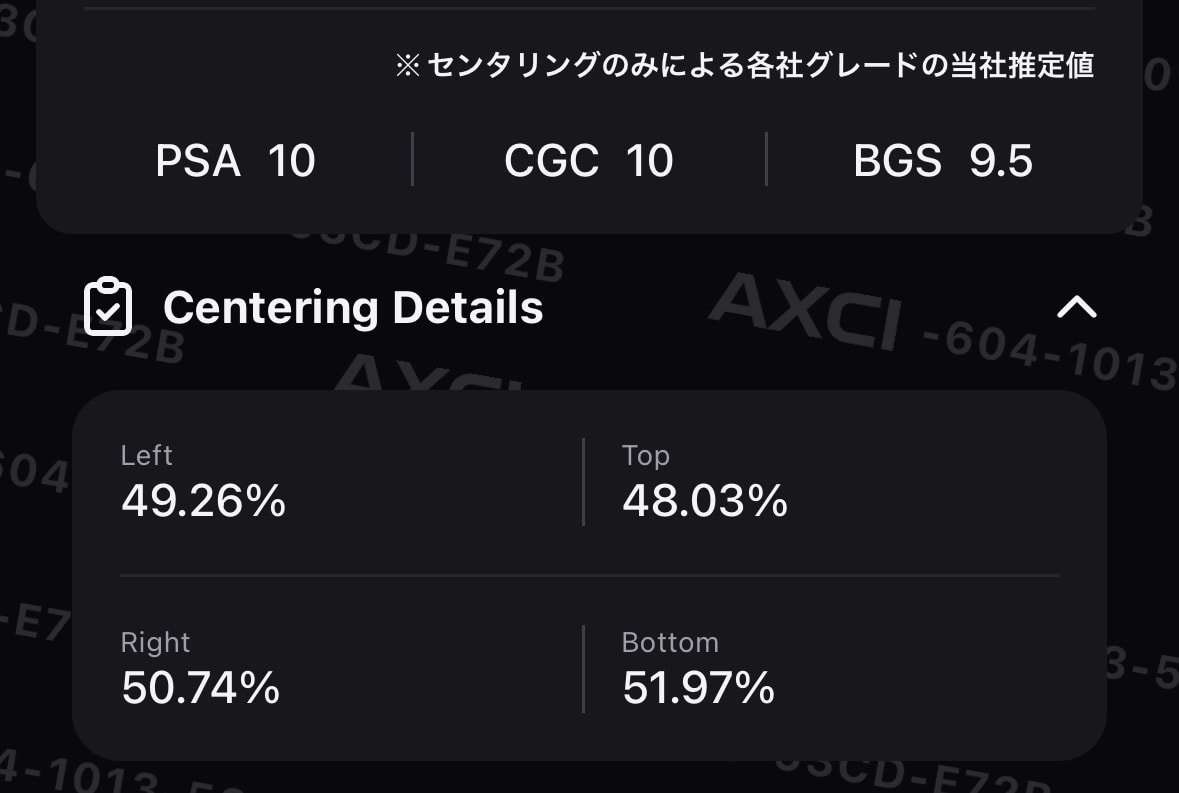The height and width of the screenshot is (793, 1179).
Task: Click the CGC label text
Action: (x=551, y=160)
